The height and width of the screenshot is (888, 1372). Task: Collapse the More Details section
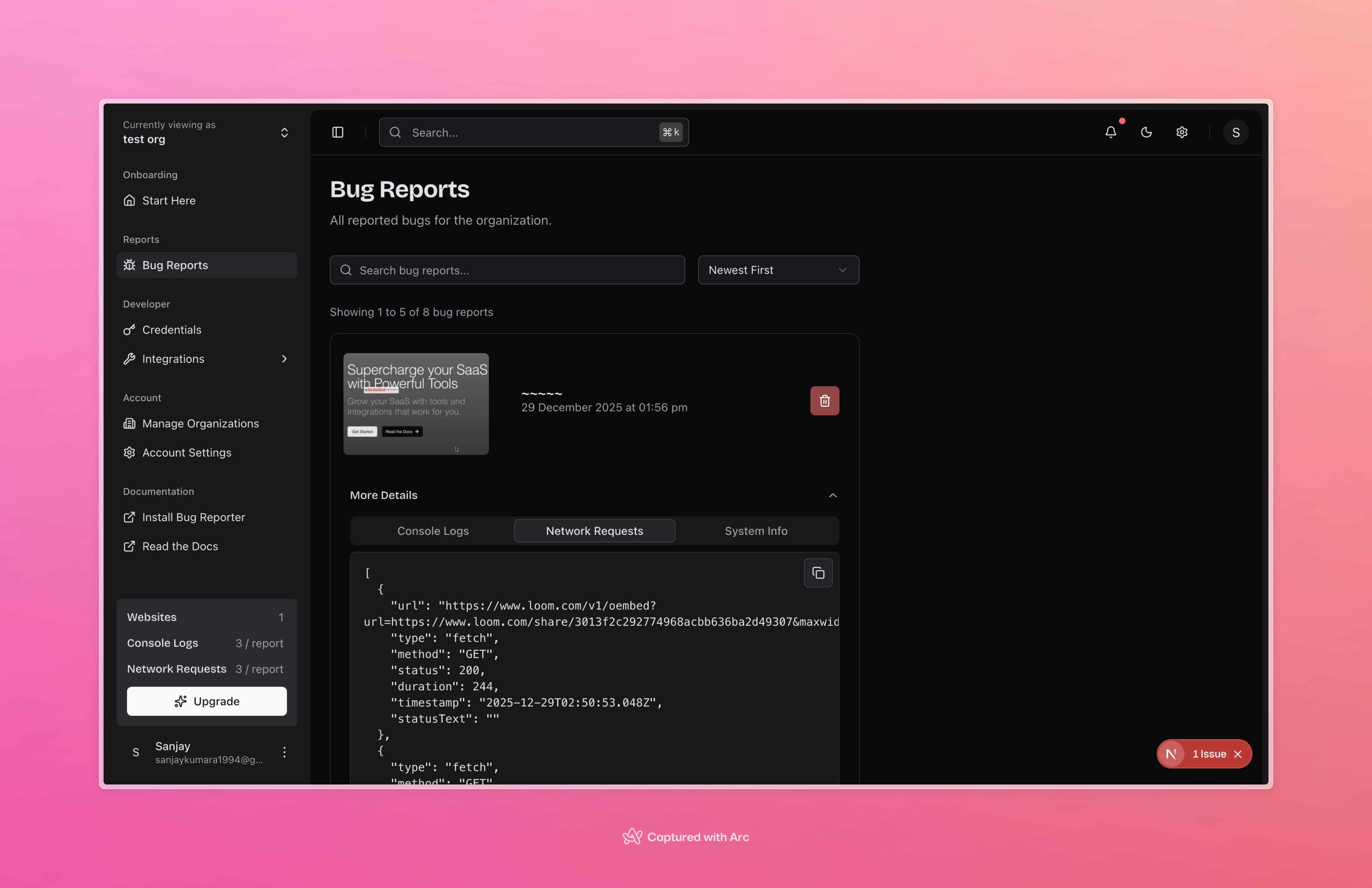click(x=832, y=495)
